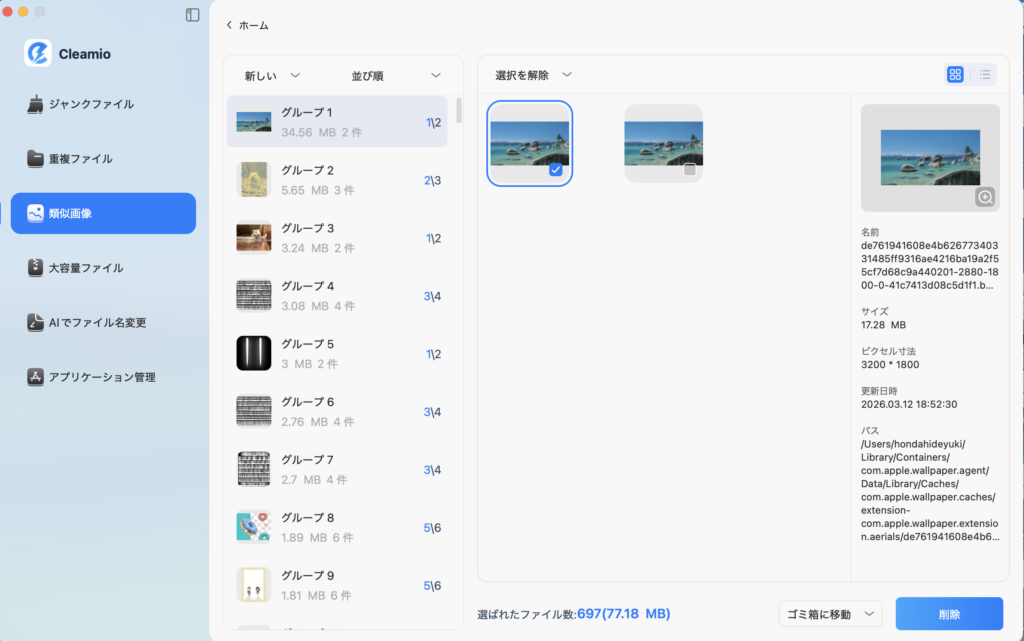Toggle the sidebar panel button in title bar
The image size is (1024, 641).
click(x=192, y=14)
